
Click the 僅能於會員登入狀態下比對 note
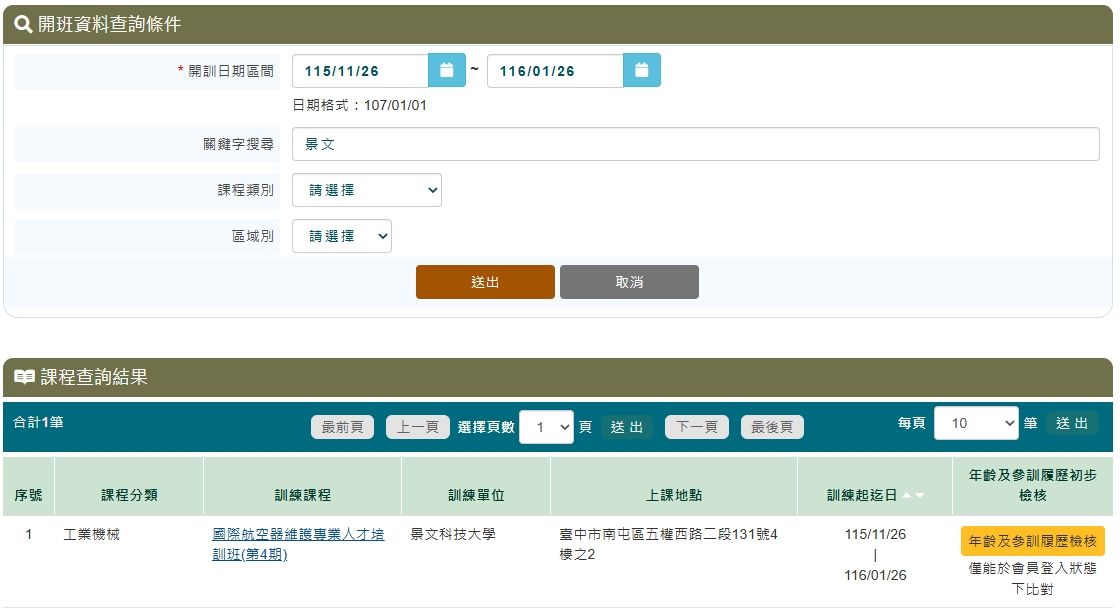pos(1032,578)
